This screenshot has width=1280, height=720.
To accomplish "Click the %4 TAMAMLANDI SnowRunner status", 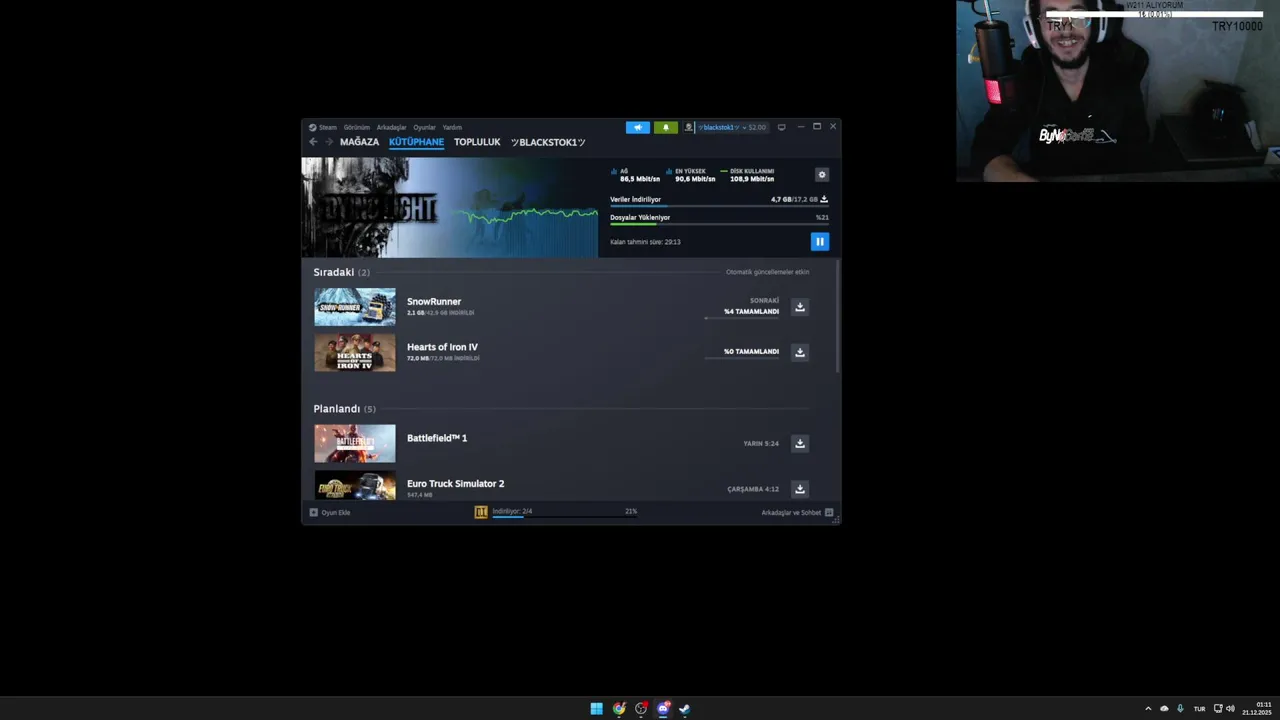I will (751, 311).
